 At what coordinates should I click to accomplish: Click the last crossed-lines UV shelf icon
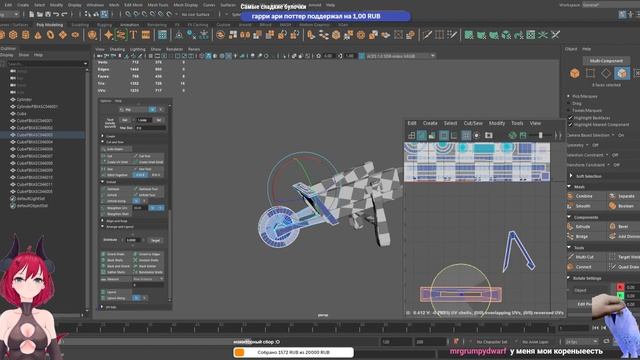[x=556, y=35]
